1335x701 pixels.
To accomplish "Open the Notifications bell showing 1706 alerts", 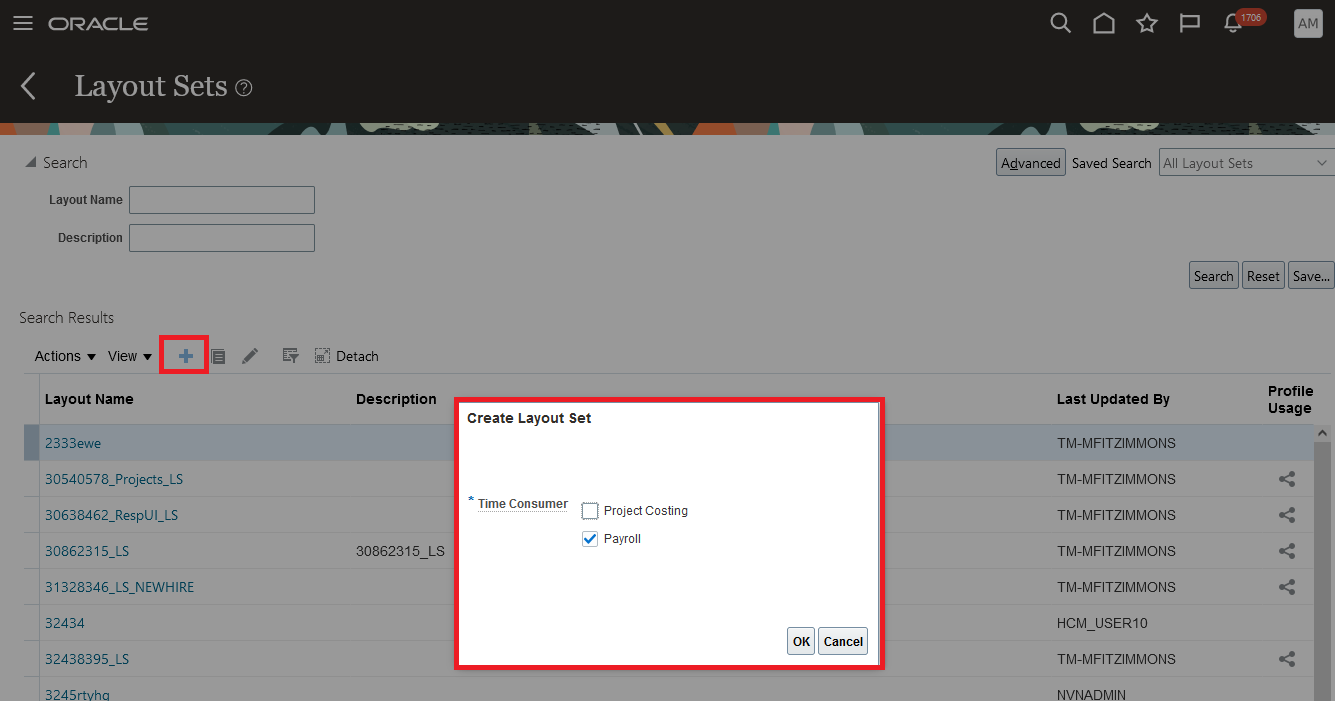I will pyautogui.click(x=1232, y=22).
